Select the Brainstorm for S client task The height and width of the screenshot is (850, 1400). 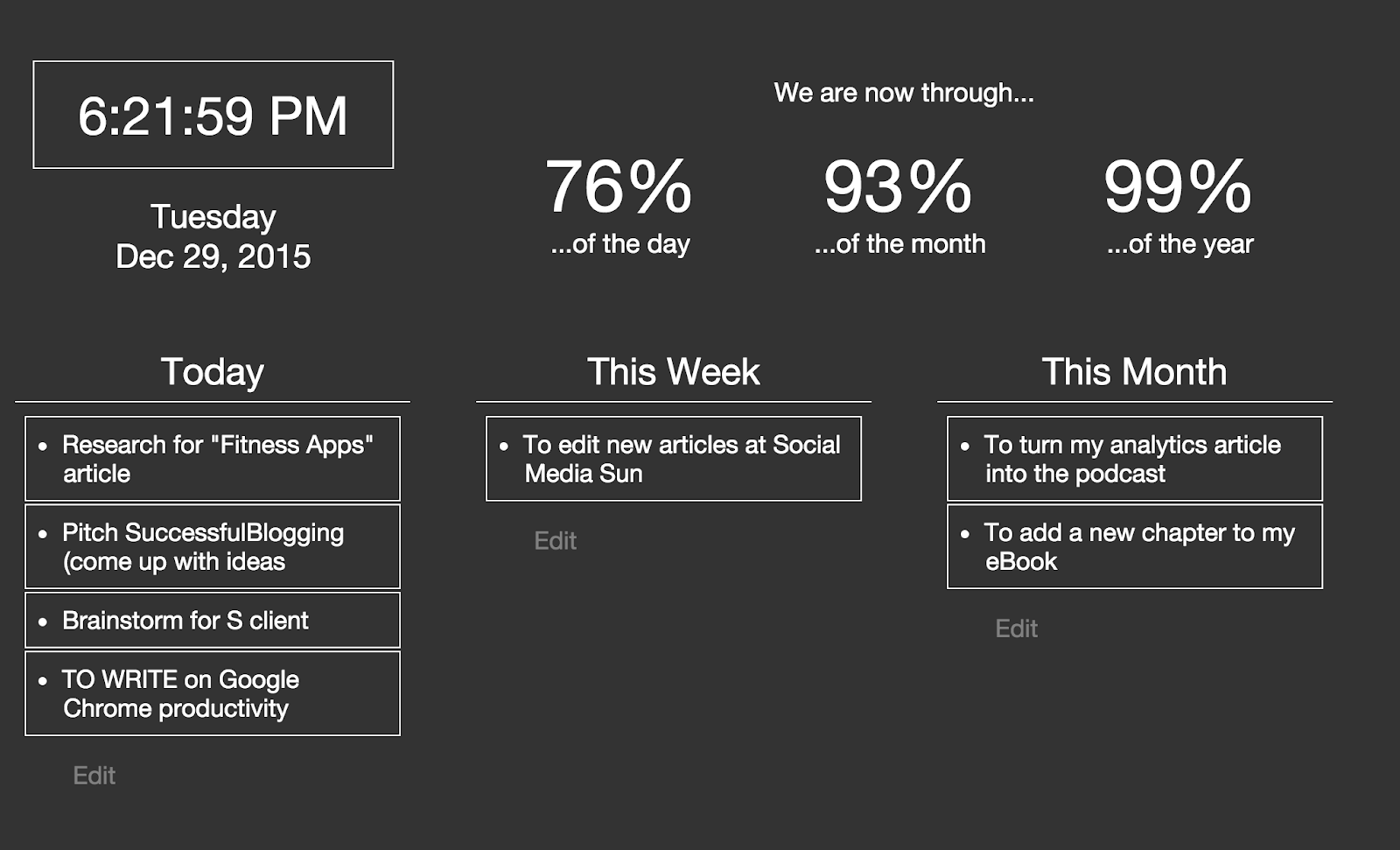click(x=213, y=620)
